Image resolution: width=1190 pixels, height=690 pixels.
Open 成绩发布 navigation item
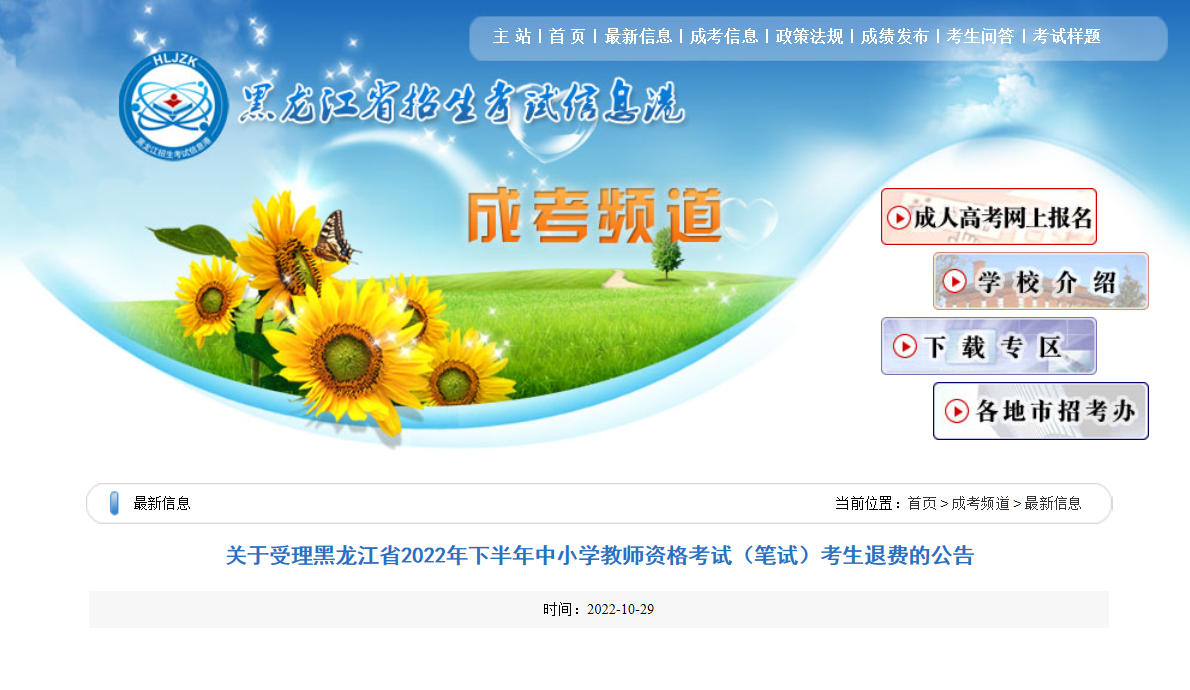click(895, 36)
